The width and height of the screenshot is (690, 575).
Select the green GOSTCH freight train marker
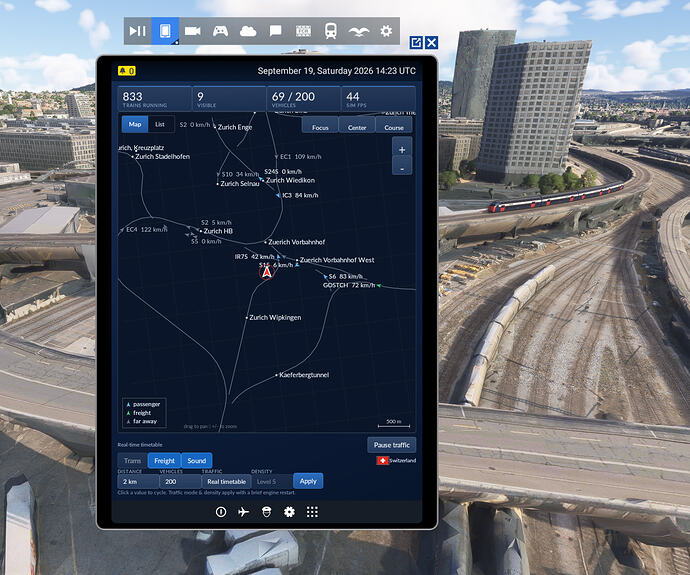click(379, 286)
